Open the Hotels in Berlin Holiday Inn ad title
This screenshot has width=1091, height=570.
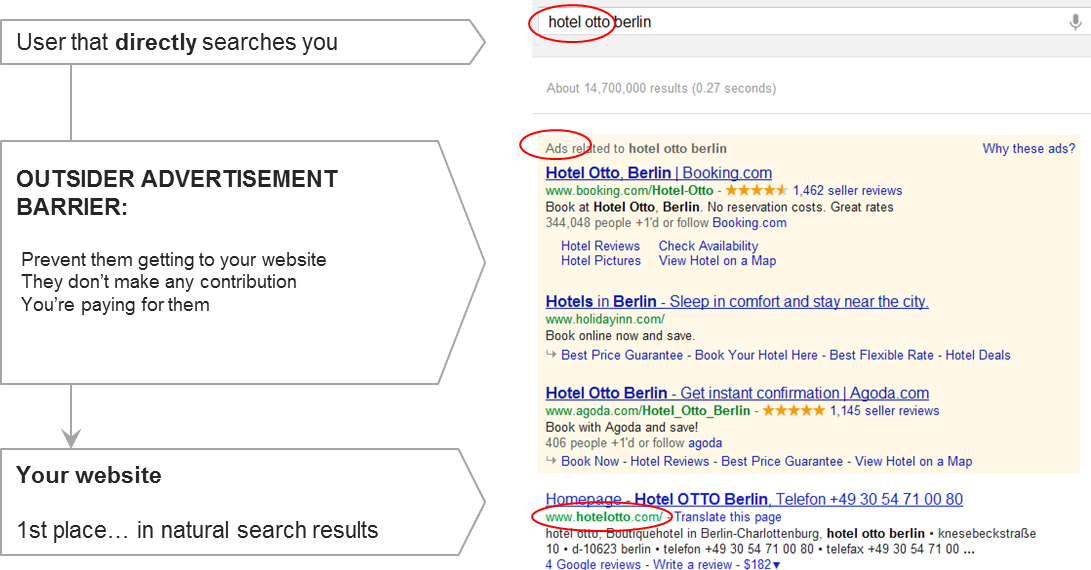(x=737, y=301)
